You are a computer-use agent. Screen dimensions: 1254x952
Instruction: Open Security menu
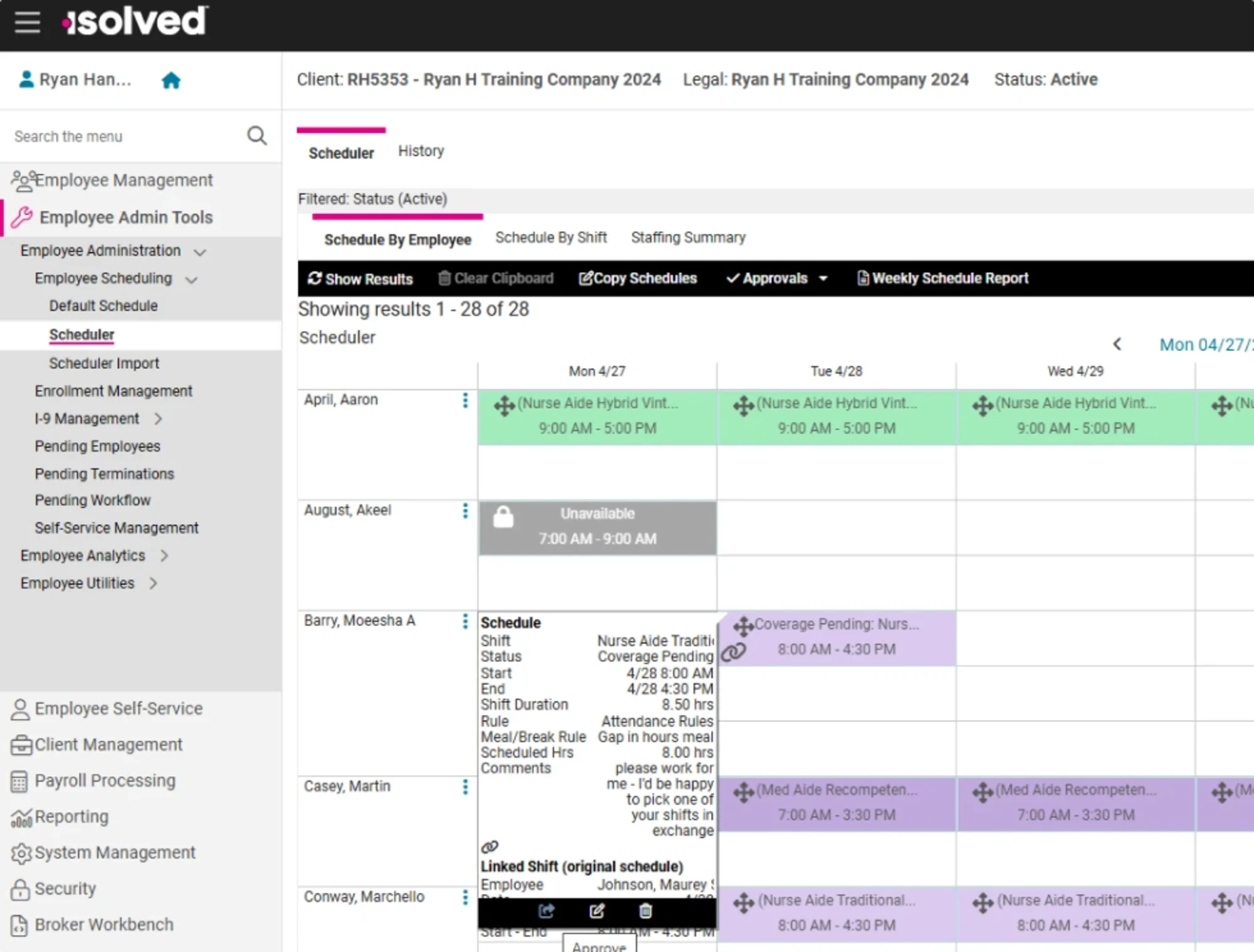[x=53, y=889]
